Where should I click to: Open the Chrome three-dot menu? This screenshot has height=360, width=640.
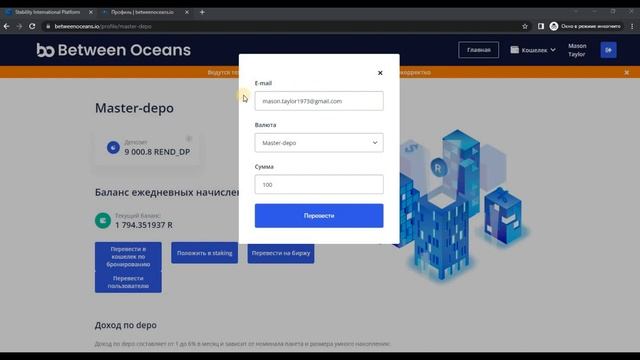point(632,26)
